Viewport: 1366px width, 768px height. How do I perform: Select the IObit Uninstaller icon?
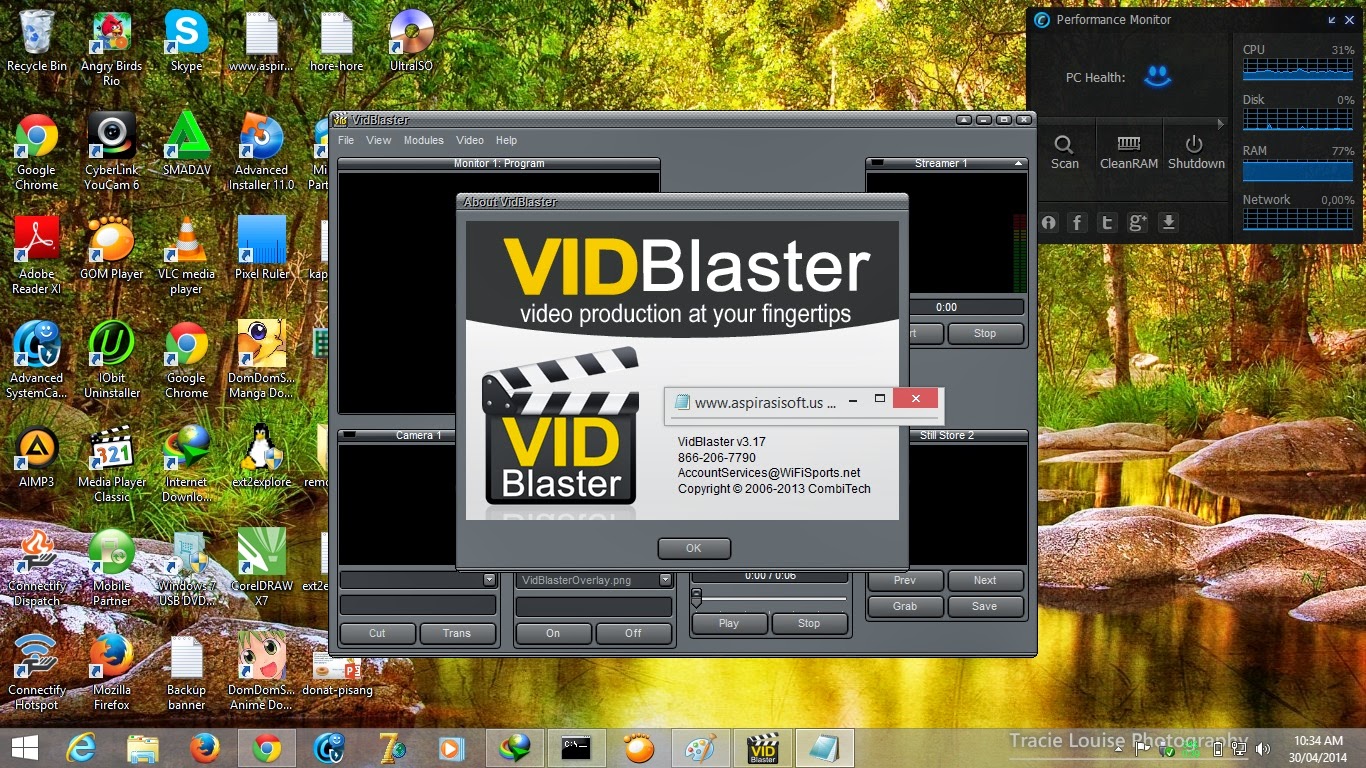click(x=111, y=360)
